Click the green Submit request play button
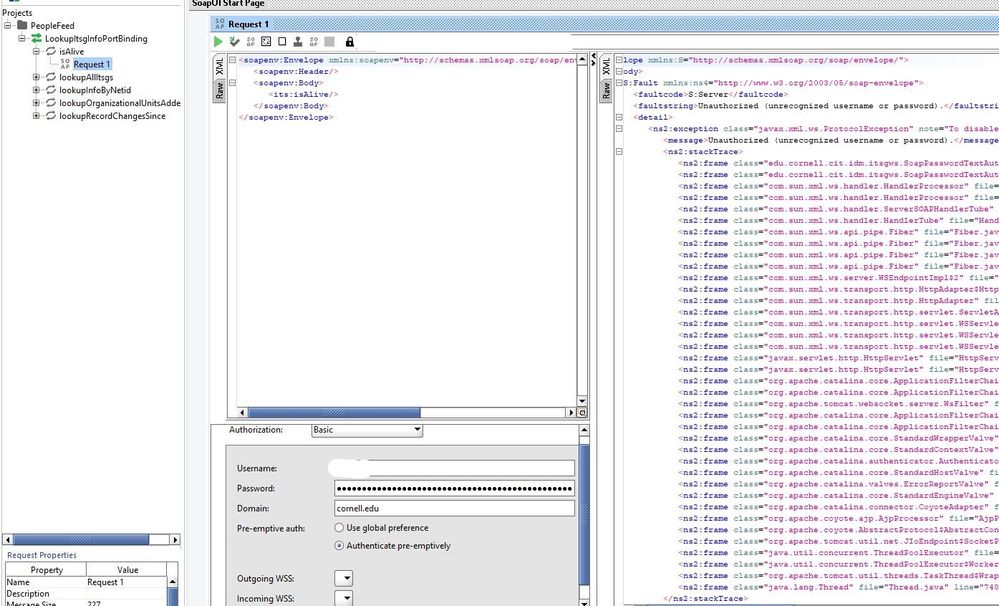Viewport: 999px width, 606px height. (x=218, y=42)
